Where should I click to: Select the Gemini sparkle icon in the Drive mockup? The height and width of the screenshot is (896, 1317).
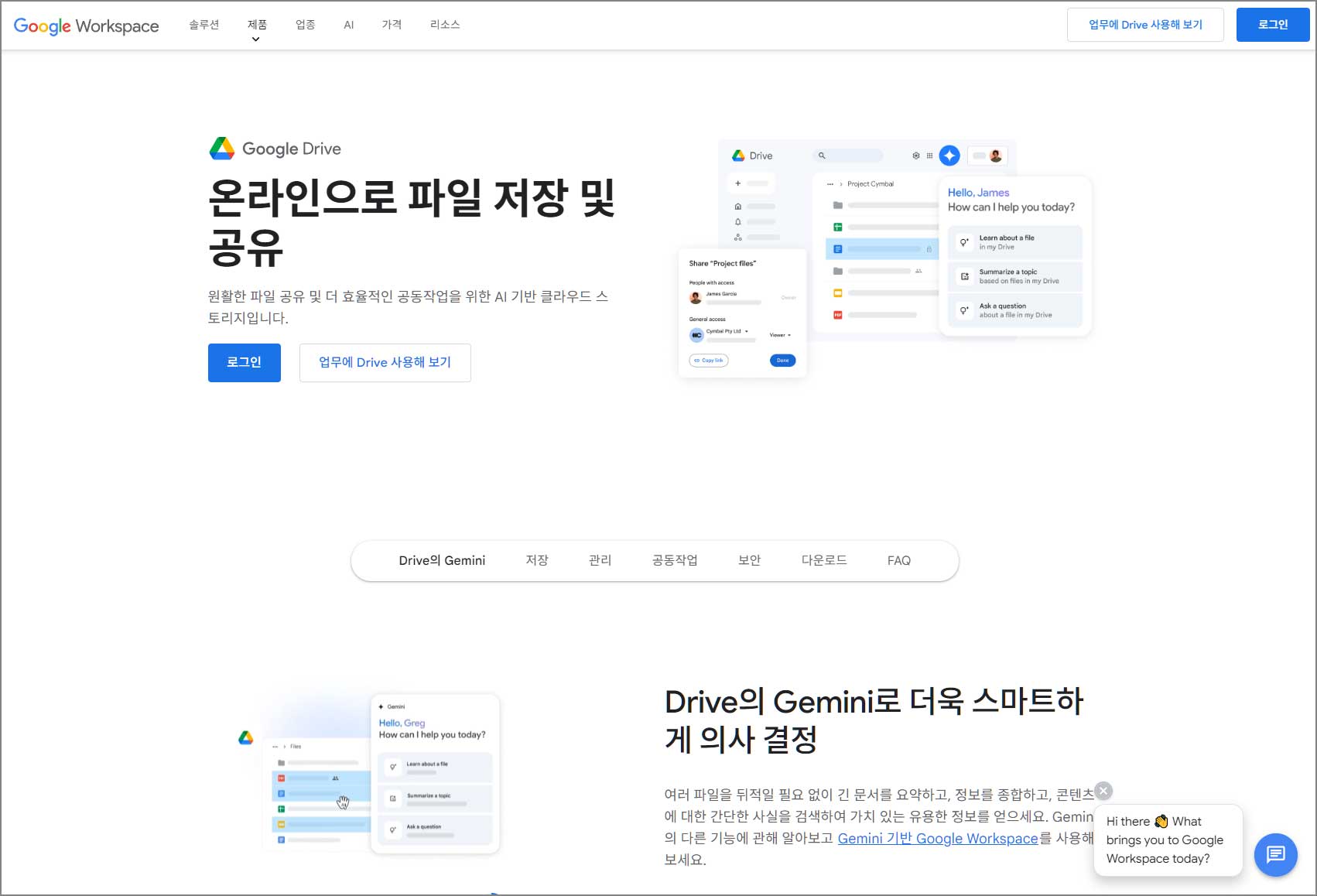pos(949,156)
